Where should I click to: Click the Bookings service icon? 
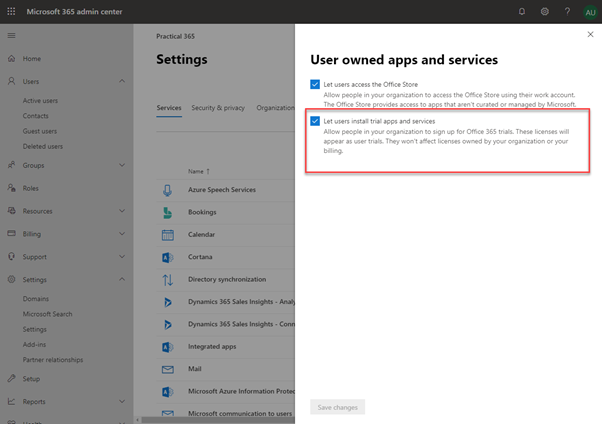[x=167, y=212]
